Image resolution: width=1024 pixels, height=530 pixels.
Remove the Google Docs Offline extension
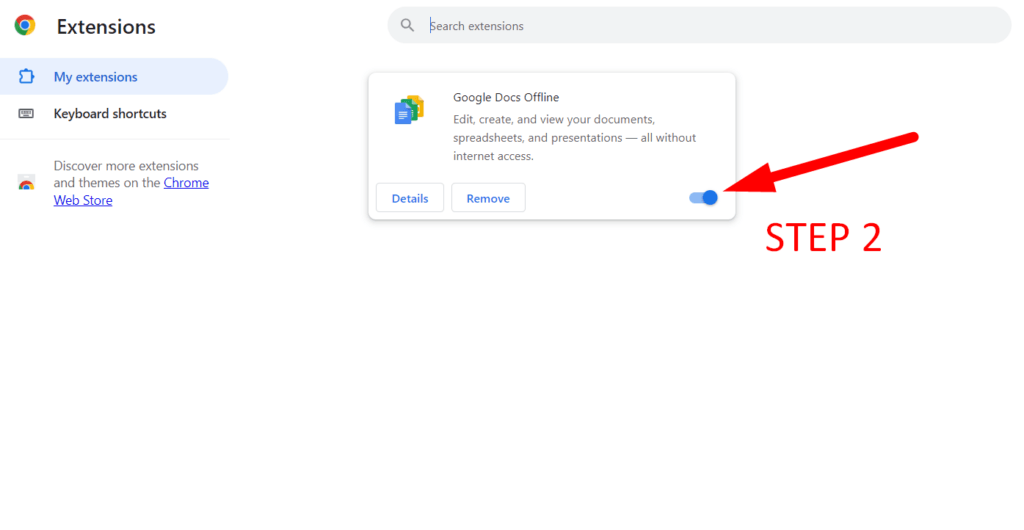click(488, 198)
